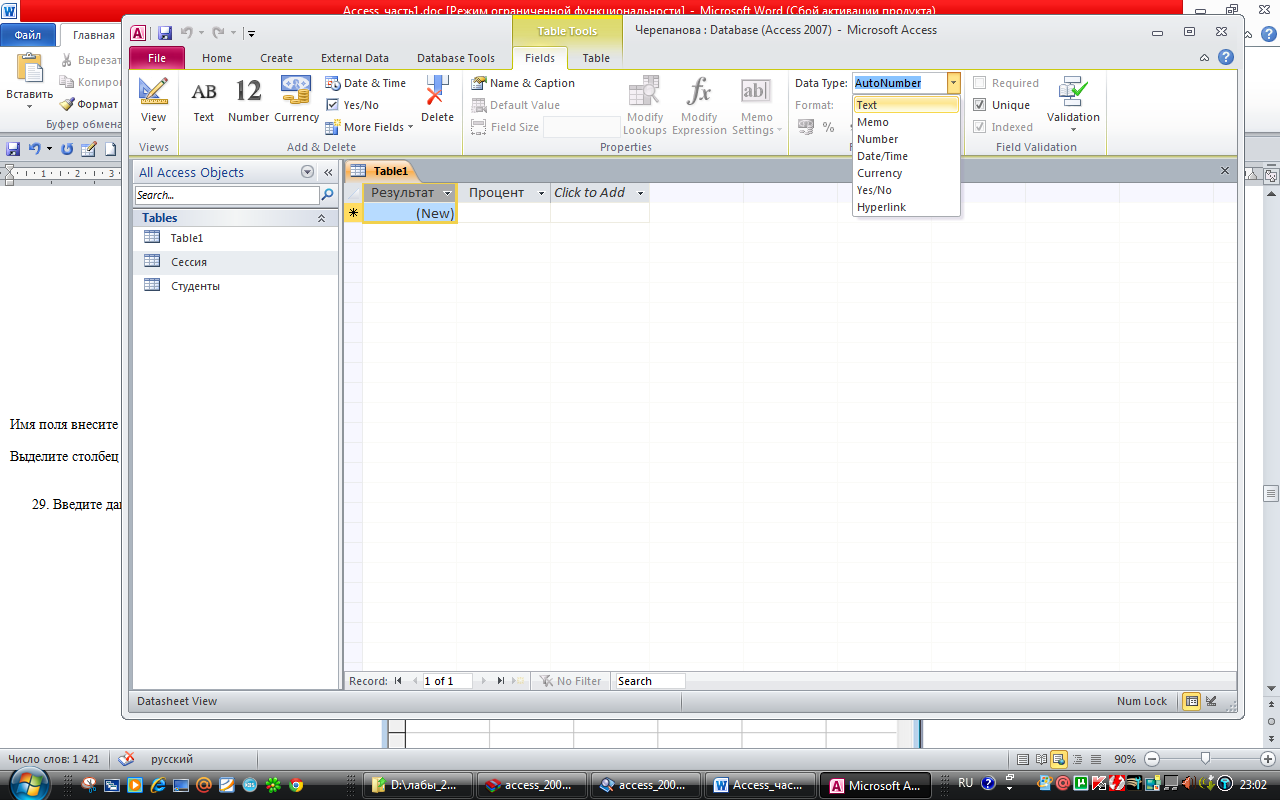This screenshot has height=800, width=1280.
Task: Choose Date/Time in Data Type list
Action: point(906,156)
